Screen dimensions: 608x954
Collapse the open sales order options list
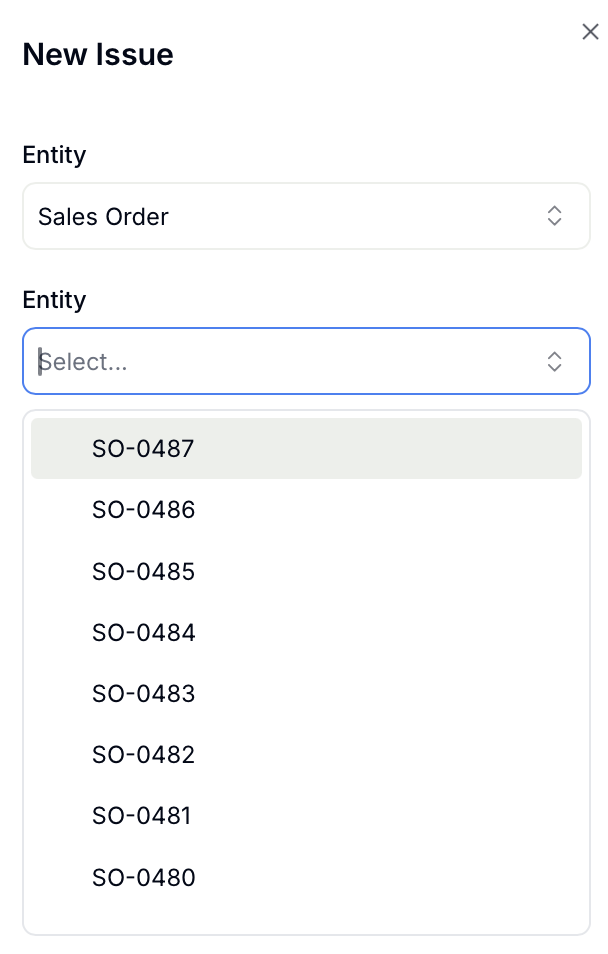[554, 362]
